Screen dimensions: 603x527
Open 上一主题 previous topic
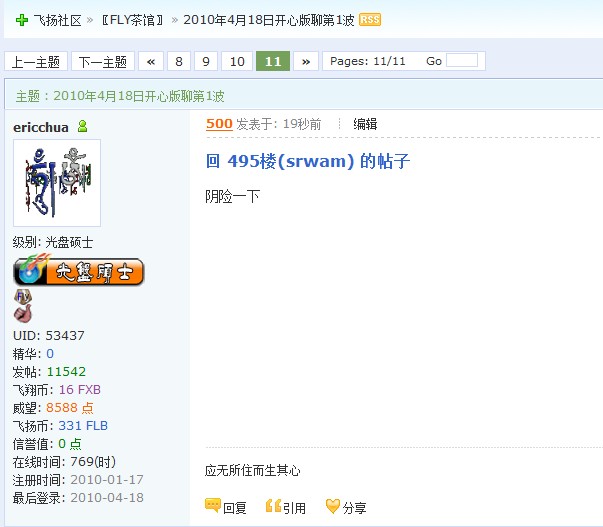(36, 61)
